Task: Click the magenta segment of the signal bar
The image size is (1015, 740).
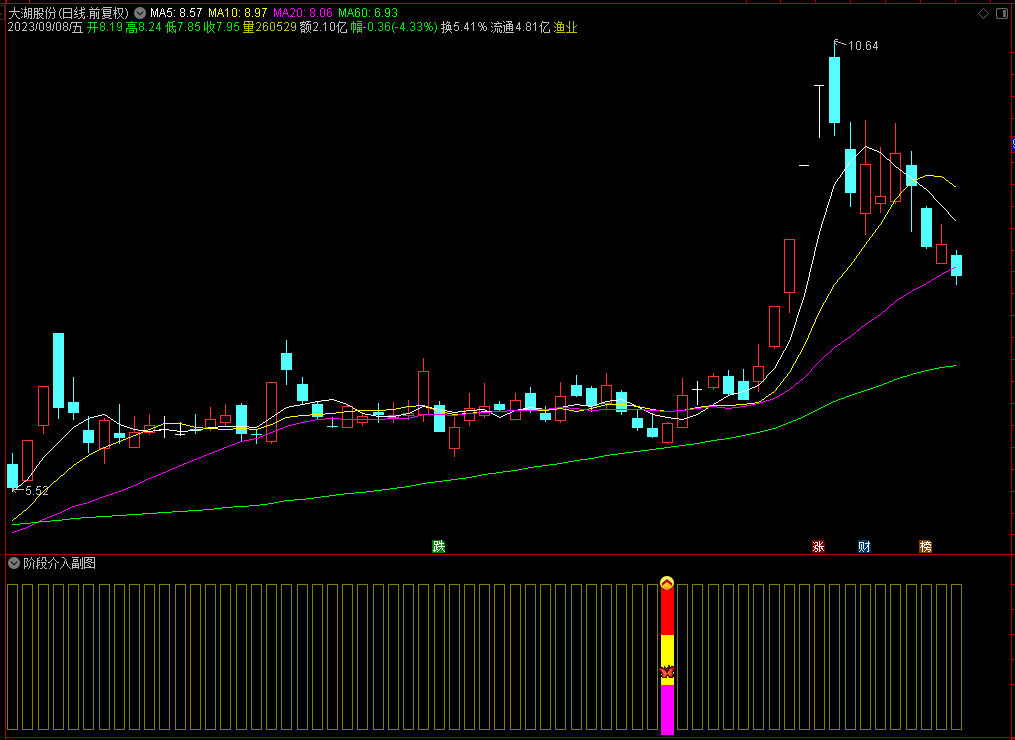Action: tap(667, 710)
